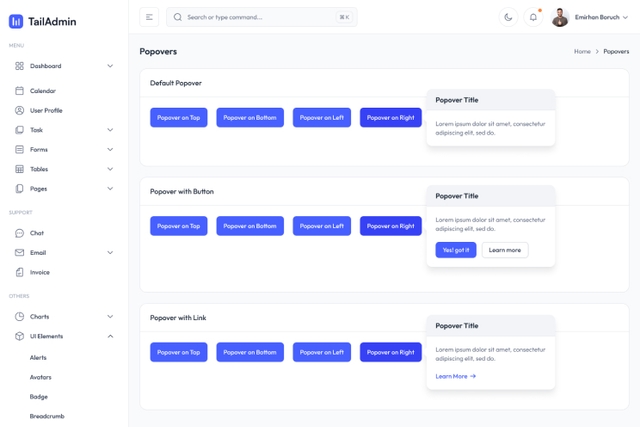Click Popover on Right in Default Popover
Image resolution: width=640 pixels, height=427 pixels.
(x=391, y=118)
